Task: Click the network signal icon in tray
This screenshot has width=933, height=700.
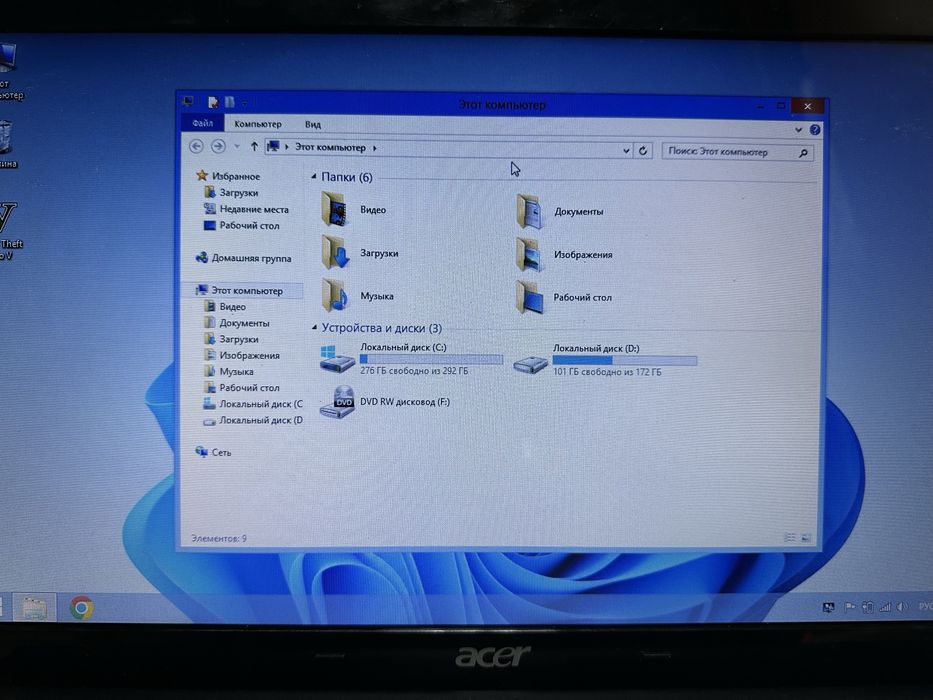Action: pos(885,607)
